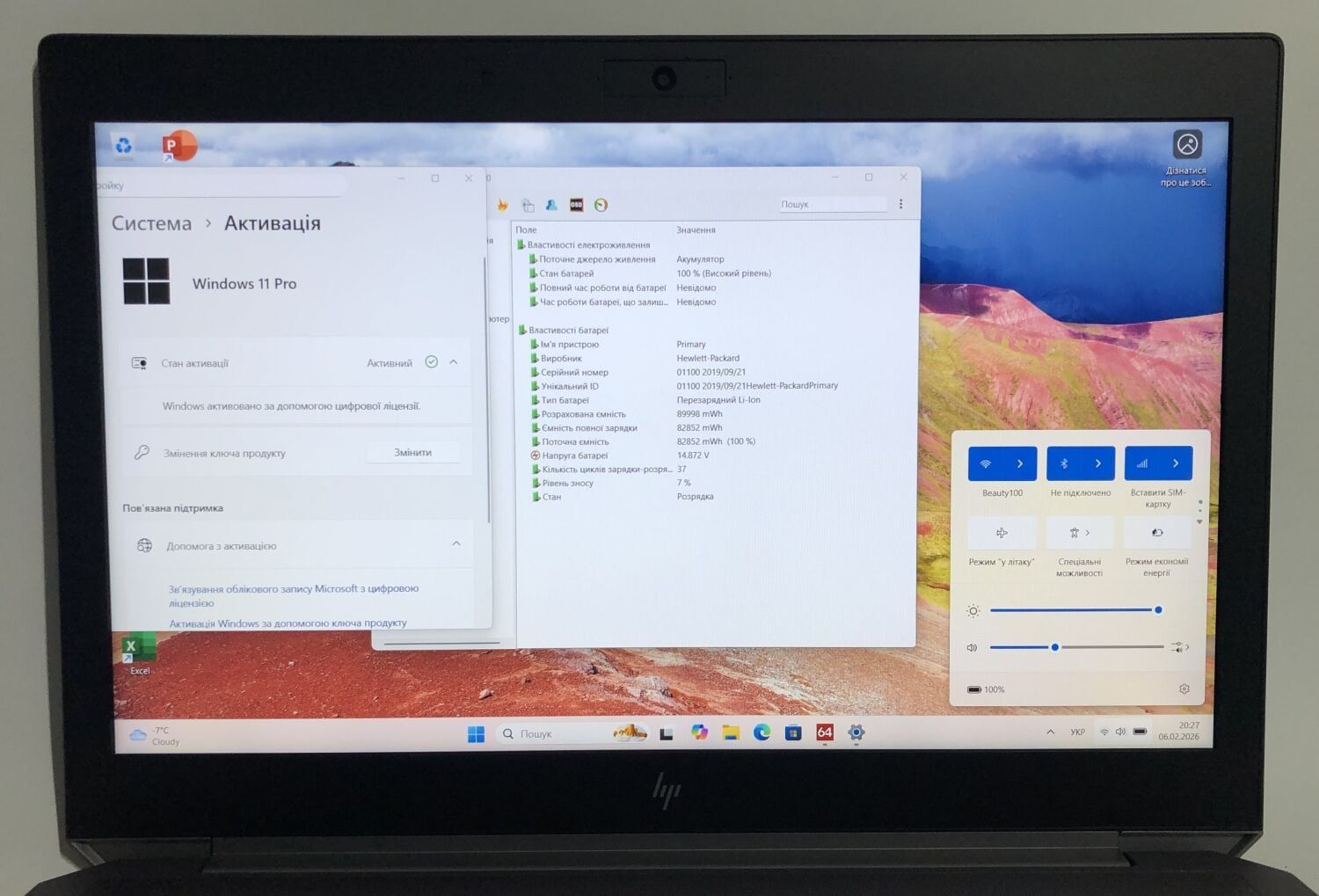Click the AIDA64 icon in taskbar

(824, 732)
